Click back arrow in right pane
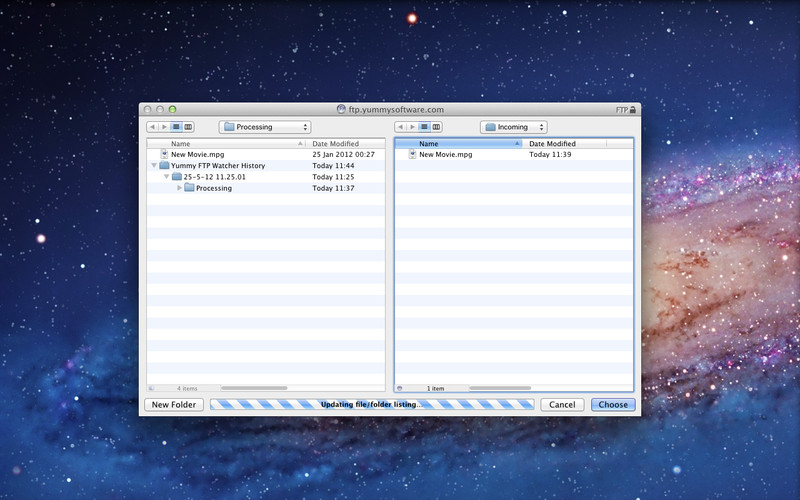Screen dimensions: 800x500 tap(400, 127)
